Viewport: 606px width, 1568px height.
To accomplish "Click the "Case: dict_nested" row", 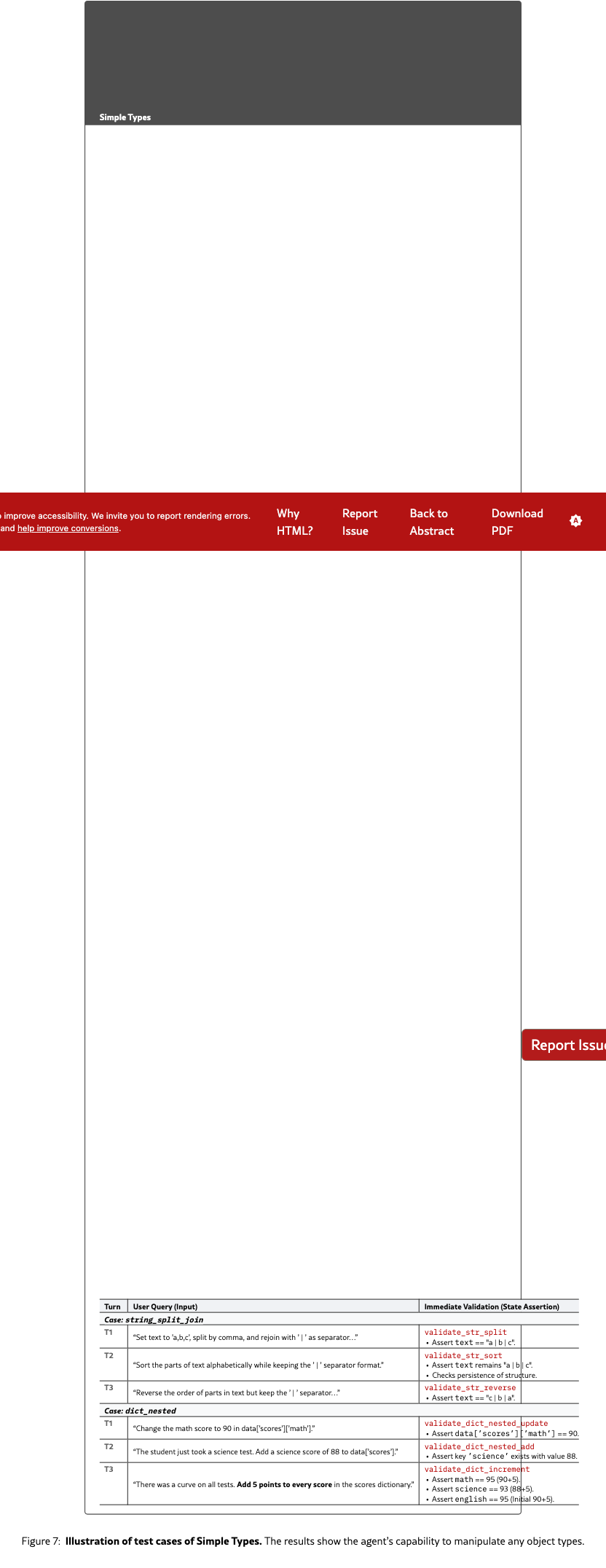I will (x=140, y=1411).
